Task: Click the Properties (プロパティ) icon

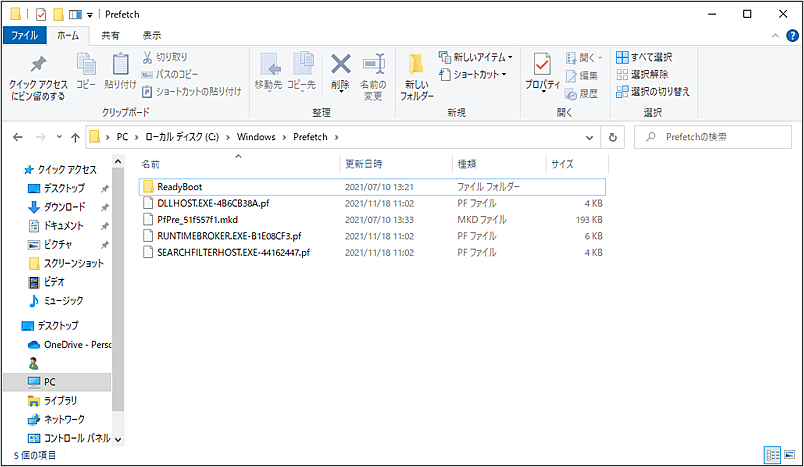Action: point(542,64)
